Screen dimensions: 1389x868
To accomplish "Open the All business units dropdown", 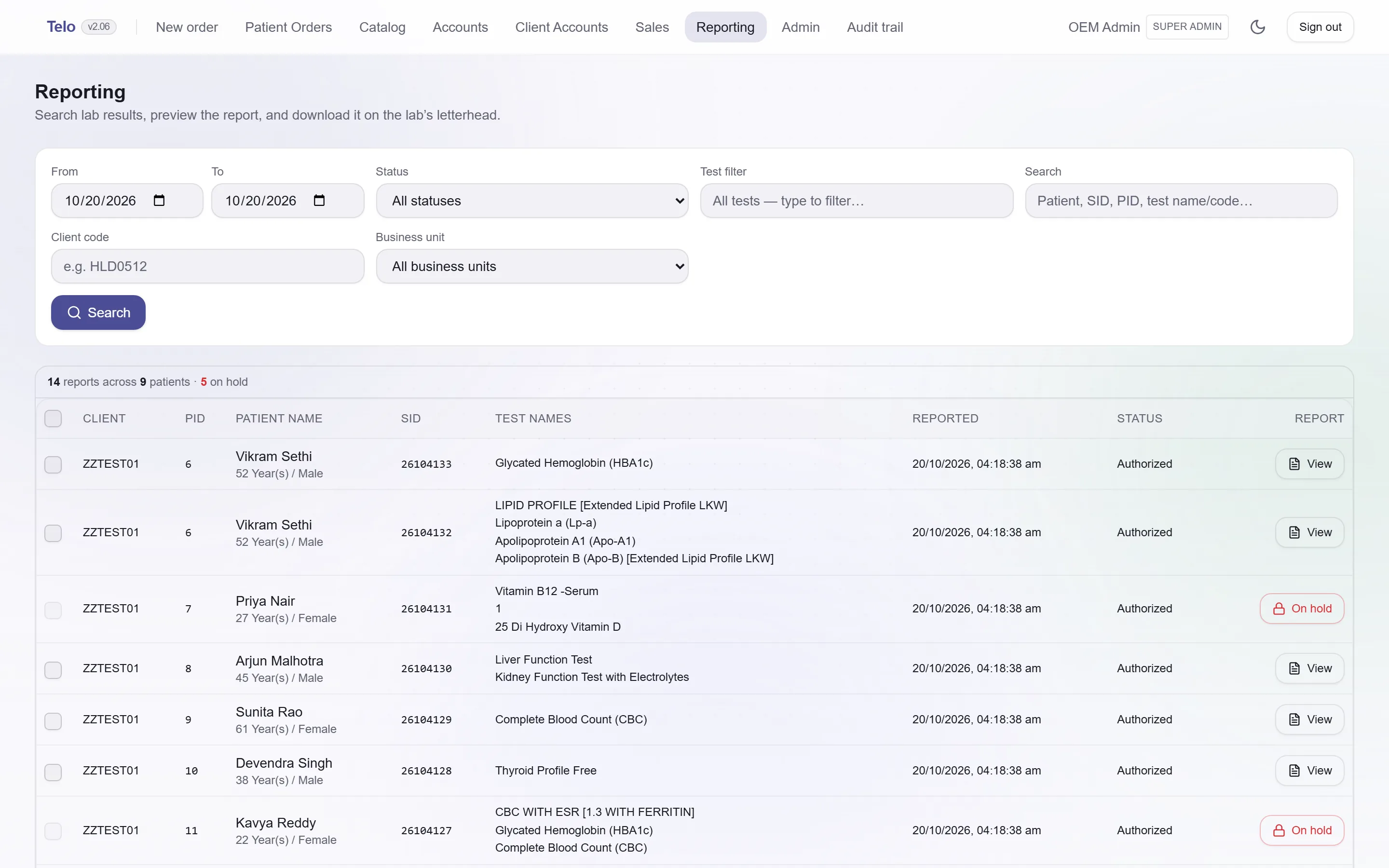I will 532,266.
